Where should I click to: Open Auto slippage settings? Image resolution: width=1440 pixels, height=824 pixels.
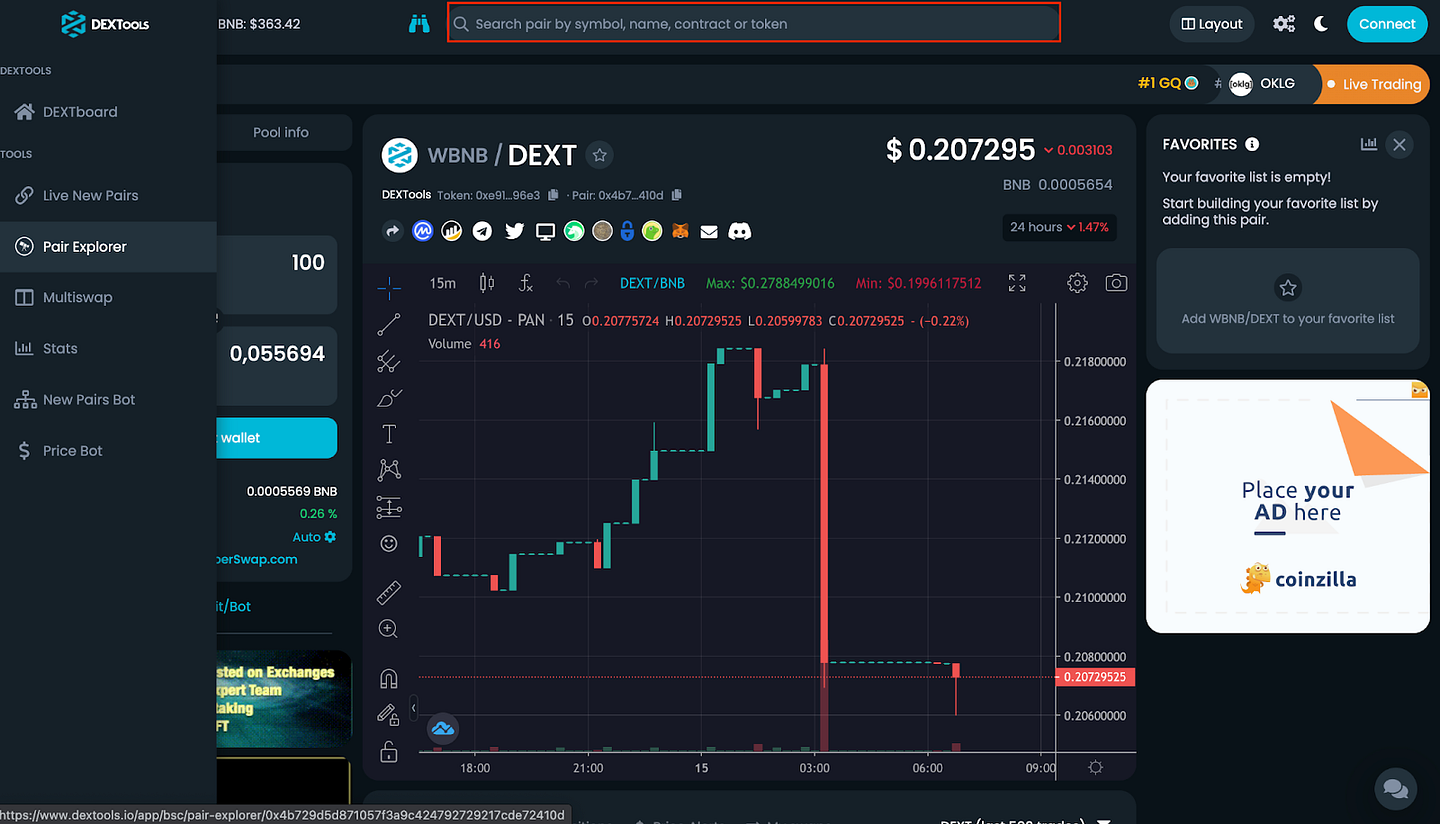tap(315, 537)
